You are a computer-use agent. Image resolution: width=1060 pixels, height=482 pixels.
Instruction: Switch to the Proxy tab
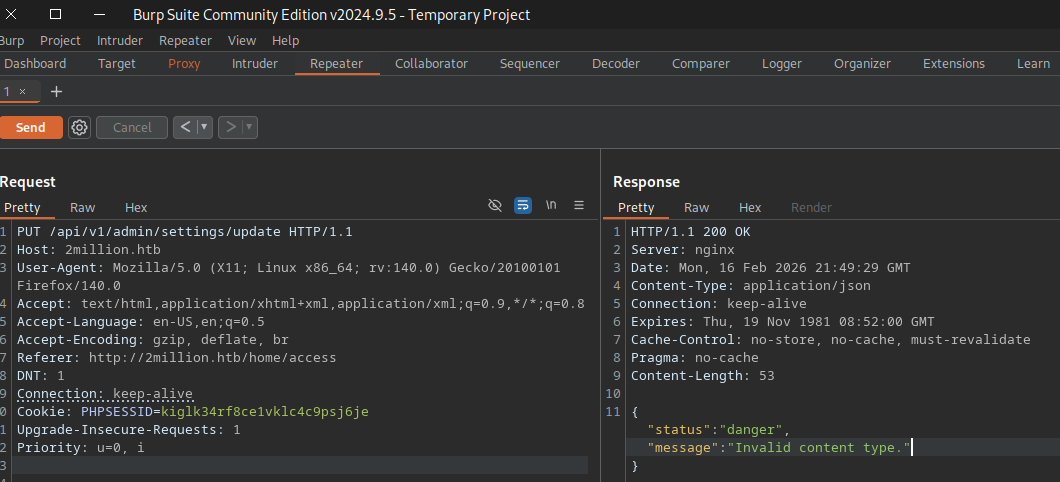click(x=184, y=64)
